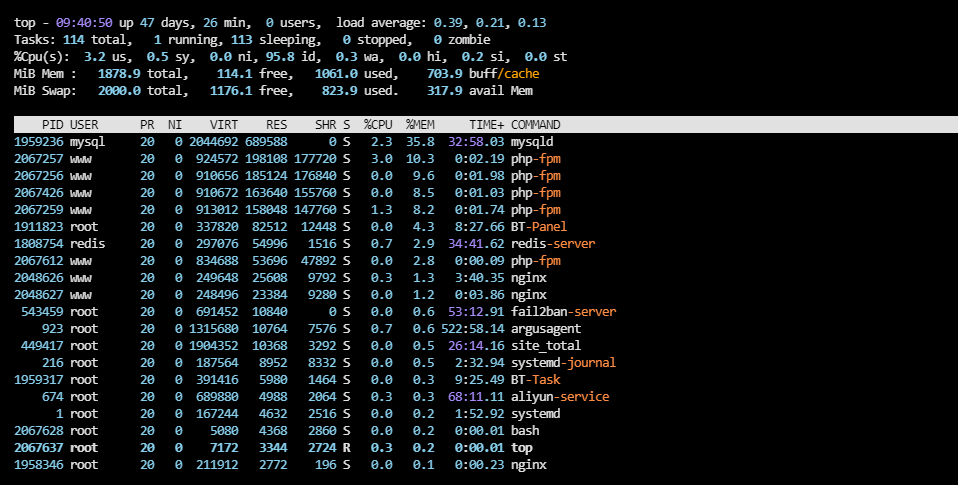
Task: Select the systemd-journal process name
Action: click(x=563, y=362)
